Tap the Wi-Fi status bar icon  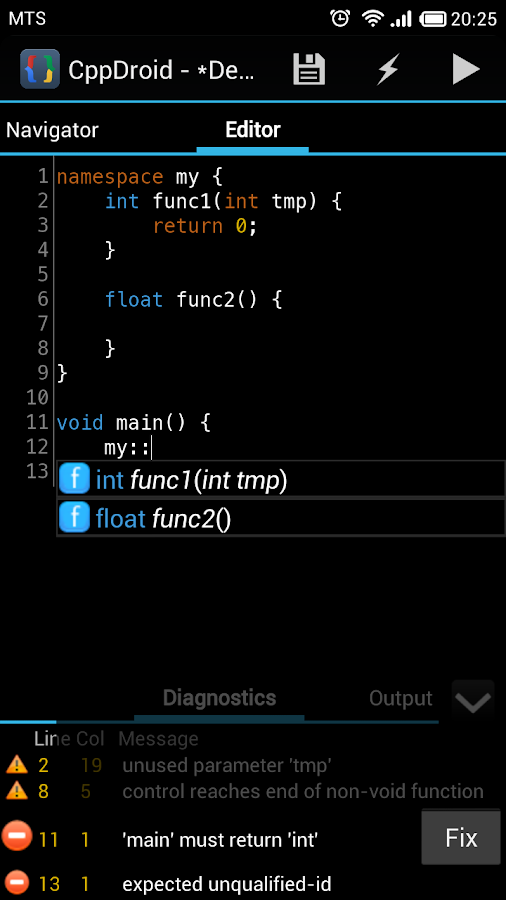point(372,18)
